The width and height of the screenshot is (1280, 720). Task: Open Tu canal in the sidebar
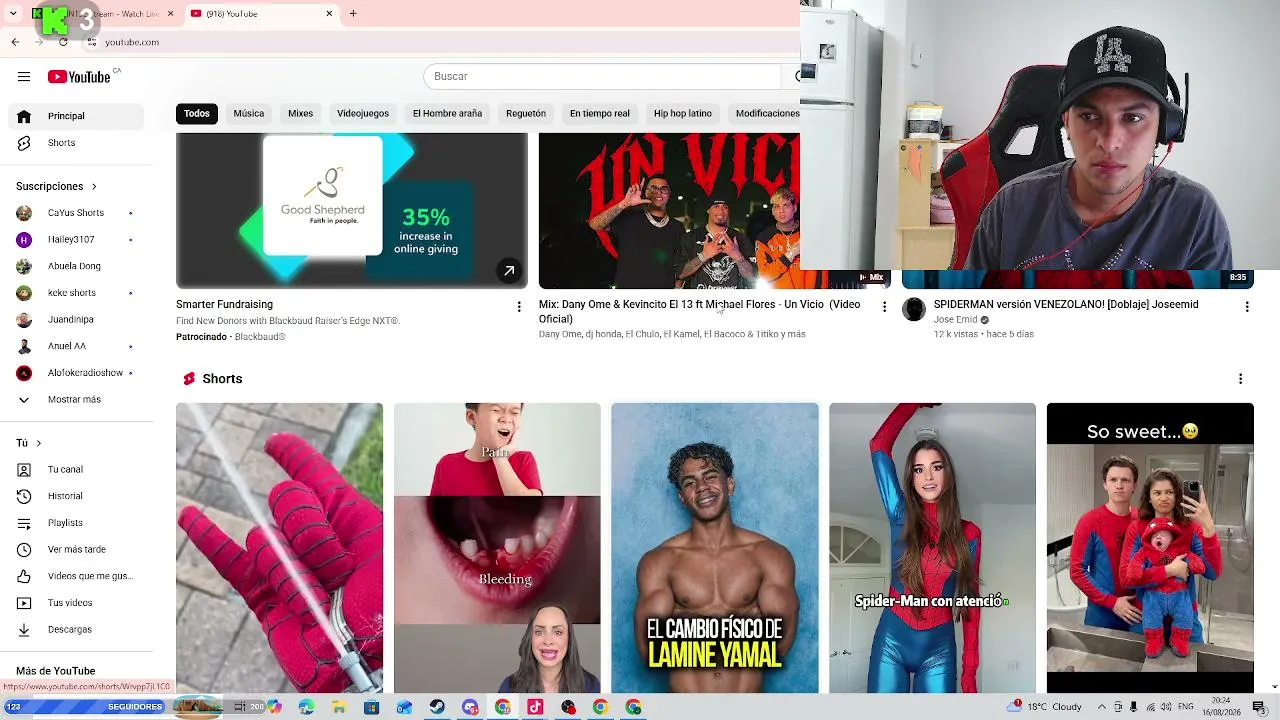click(x=76, y=469)
